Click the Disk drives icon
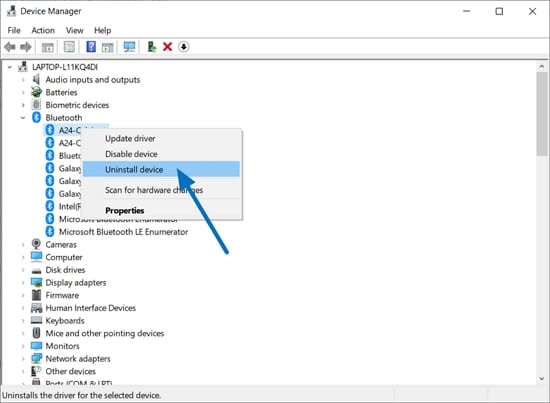550x403 pixels. 36,270
